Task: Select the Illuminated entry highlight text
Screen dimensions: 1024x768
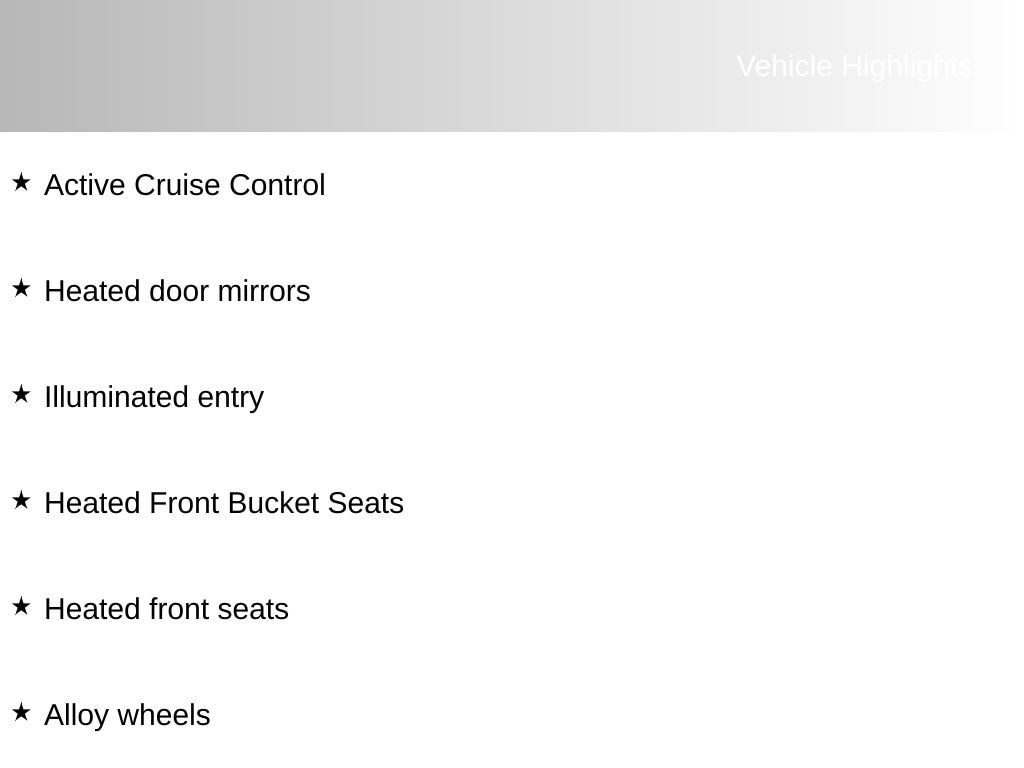Action: tap(153, 397)
